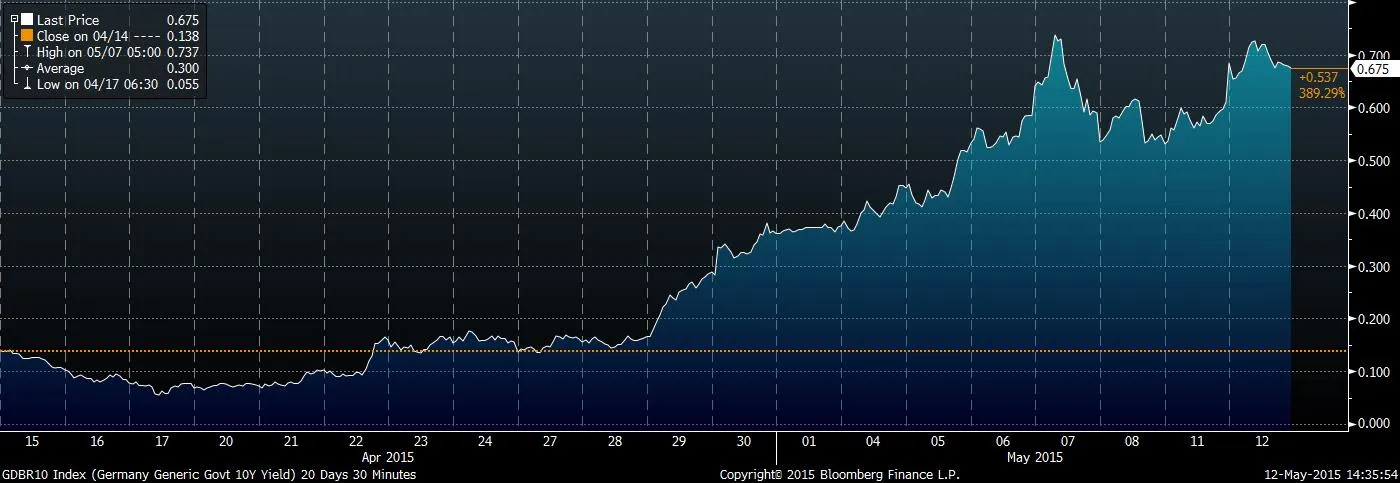Click date 07 on the x-axis

(x=1067, y=441)
